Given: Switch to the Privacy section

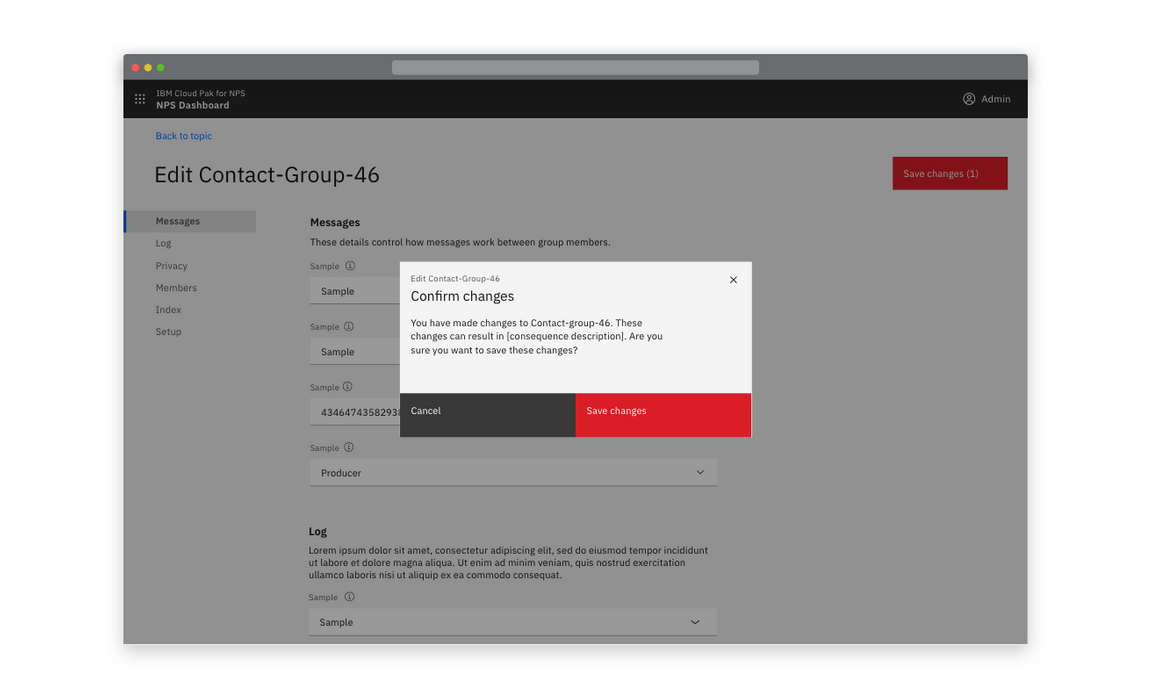Looking at the screenshot, I should click(x=171, y=265).
